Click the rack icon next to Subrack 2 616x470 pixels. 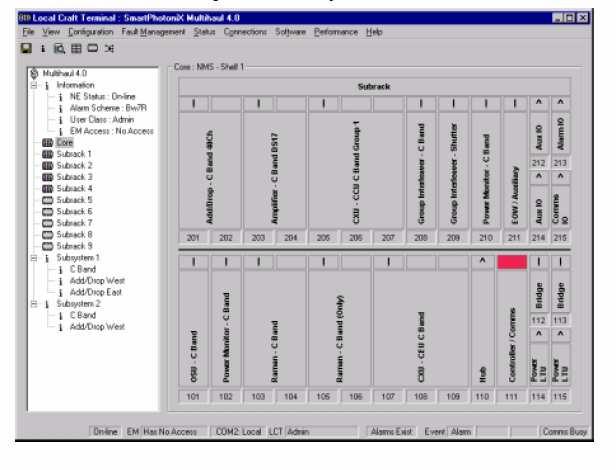pos(48,166)
